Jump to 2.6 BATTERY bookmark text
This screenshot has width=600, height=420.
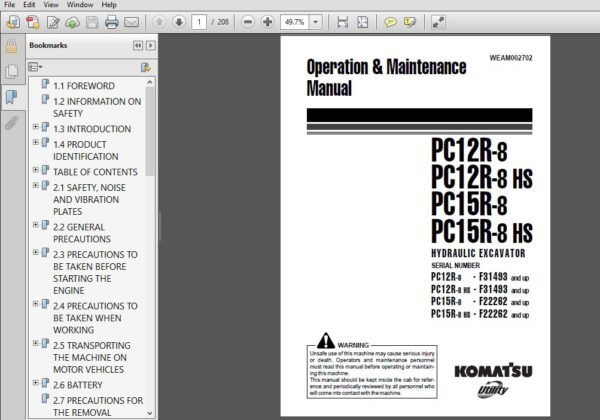[78, 385]
